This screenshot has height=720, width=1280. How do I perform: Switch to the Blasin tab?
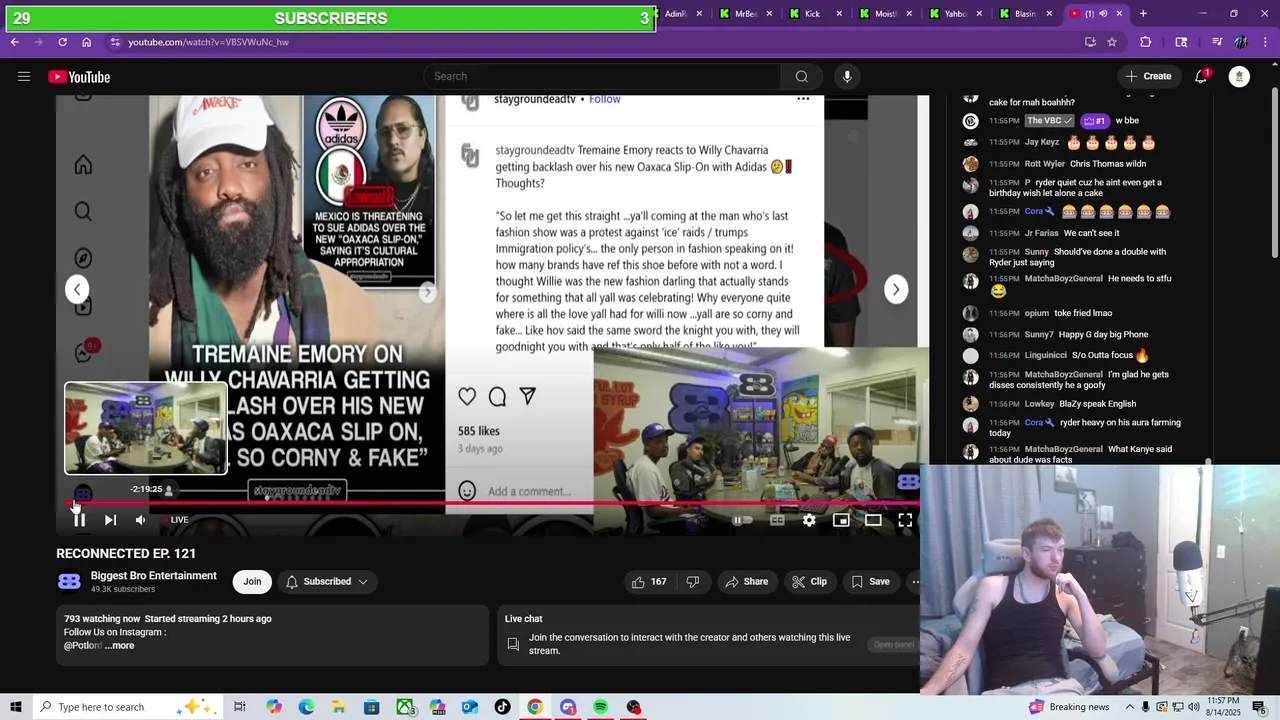pyautogui.click(x=1025, y=14)
